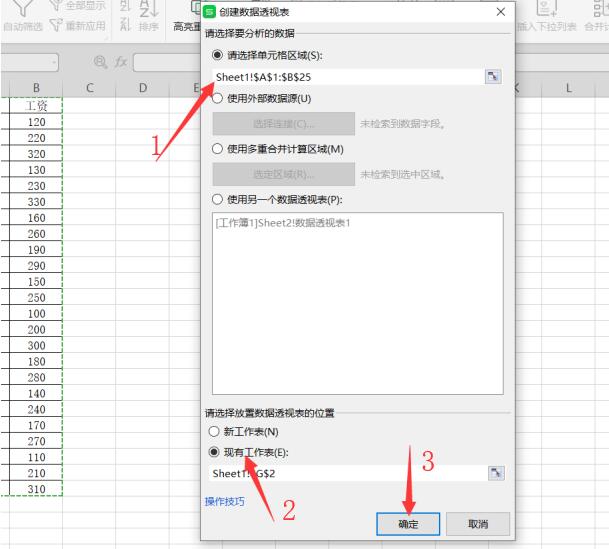Click the fx insert function icon
This screenshot has height=549, width=609.
tap(122, 64)
